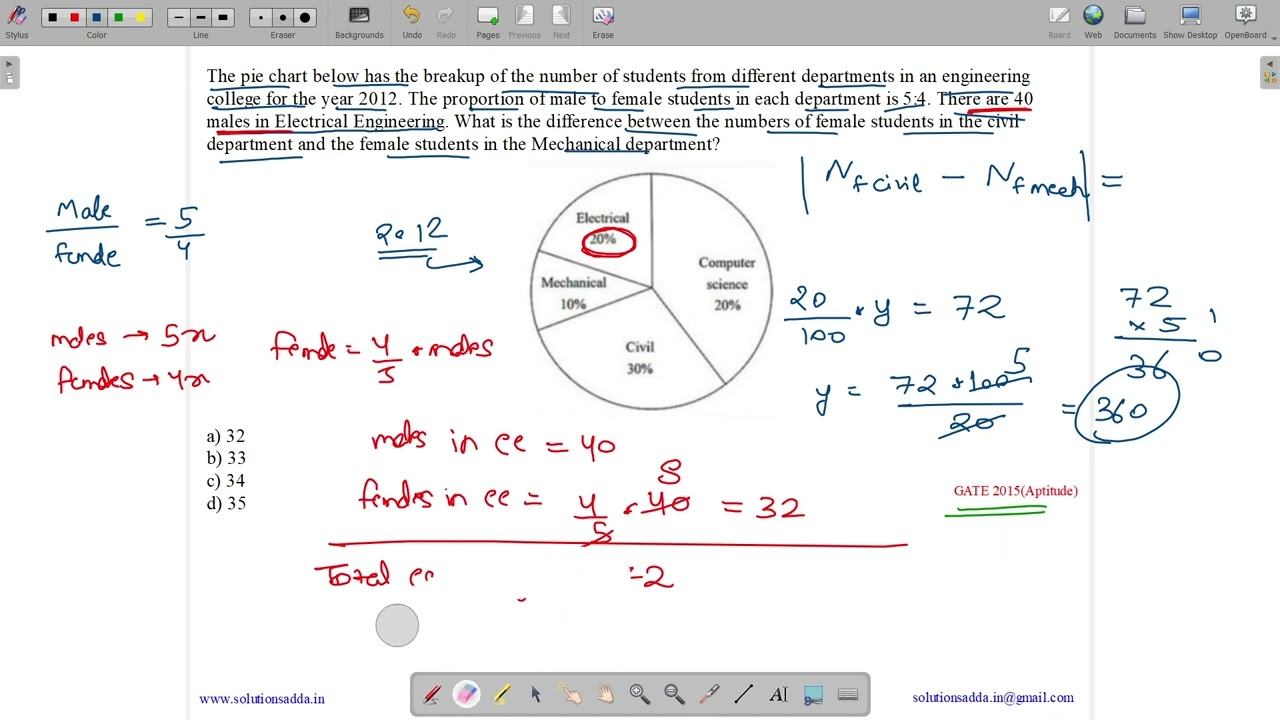This screenshot has height=720, width=1280.
Task: Go to the Next page
Action: click(x=561, y=21)
